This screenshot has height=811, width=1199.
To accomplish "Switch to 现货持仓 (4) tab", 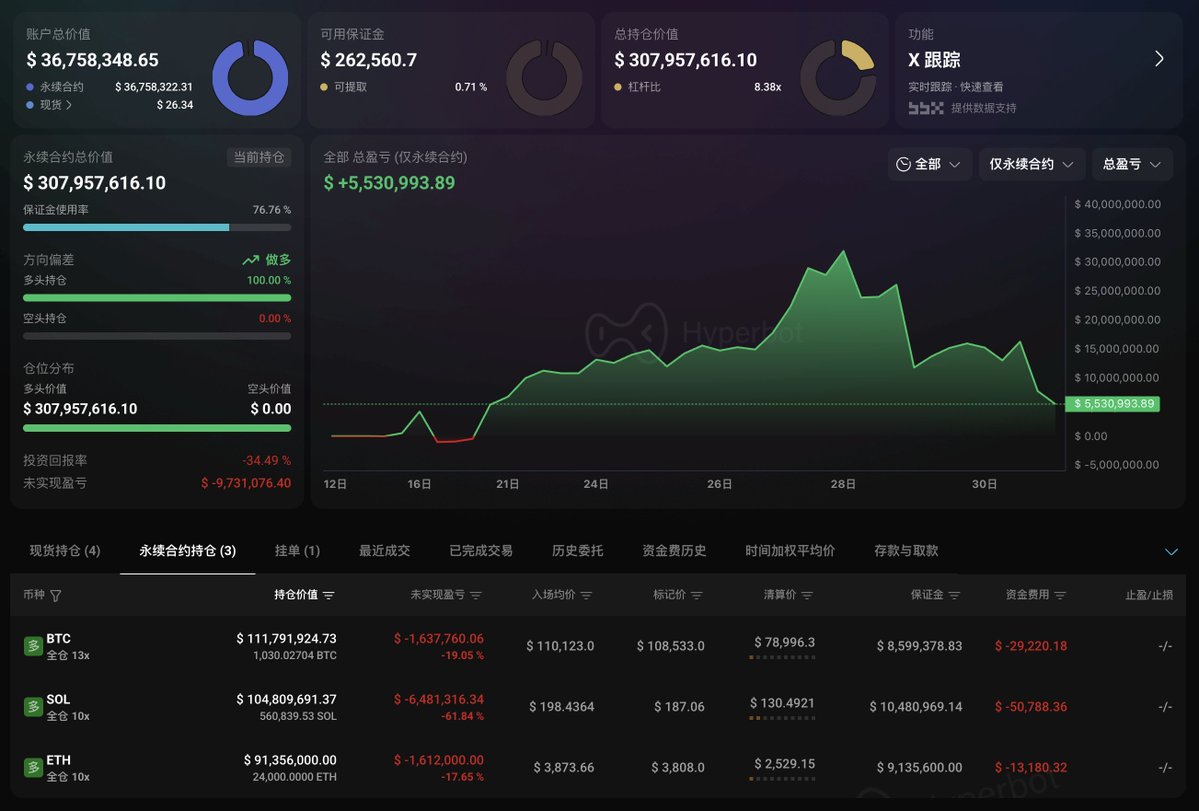I will click(65, 550).
